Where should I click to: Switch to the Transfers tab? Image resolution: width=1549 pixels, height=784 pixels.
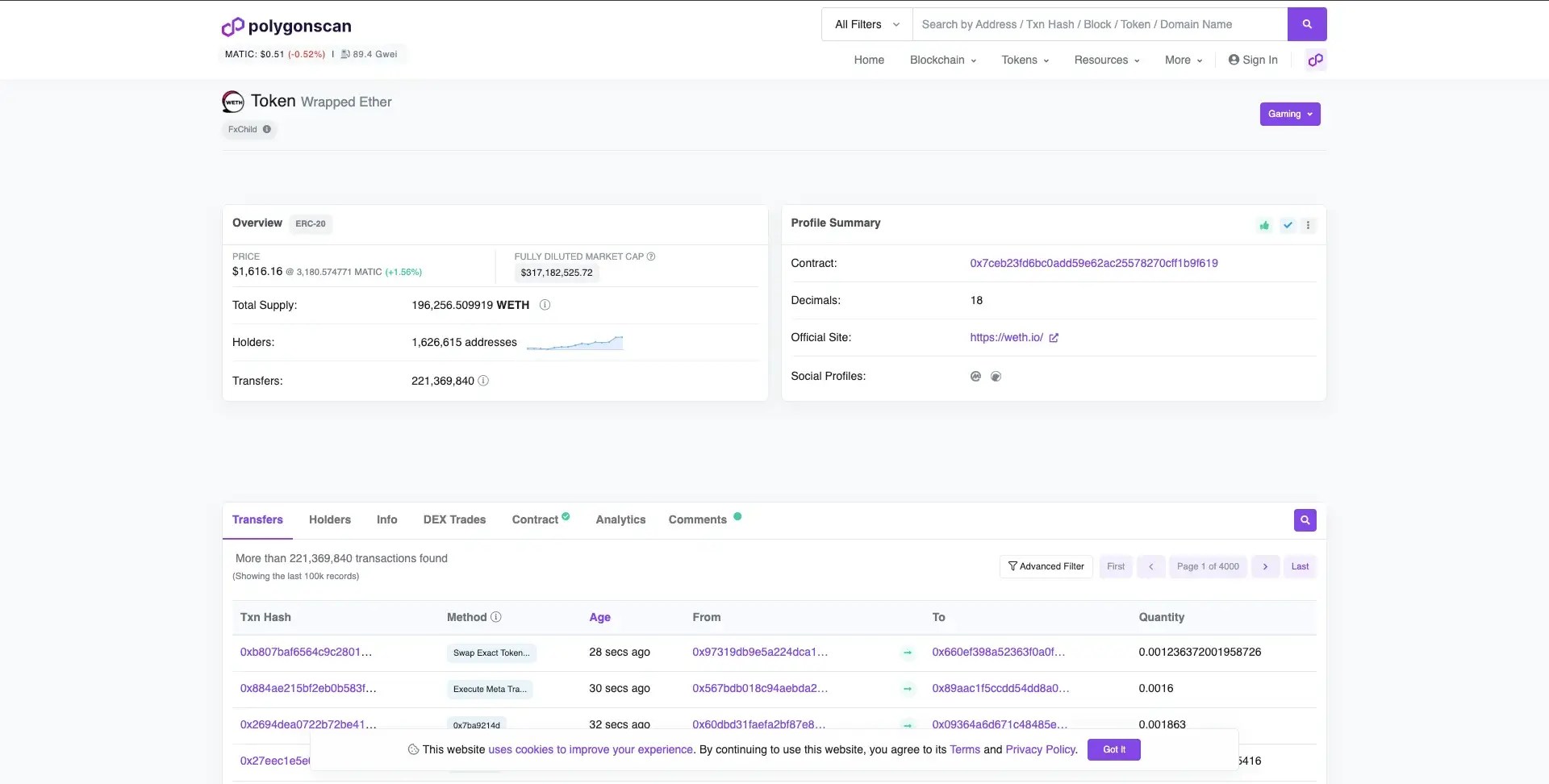[x=257, y=520]
